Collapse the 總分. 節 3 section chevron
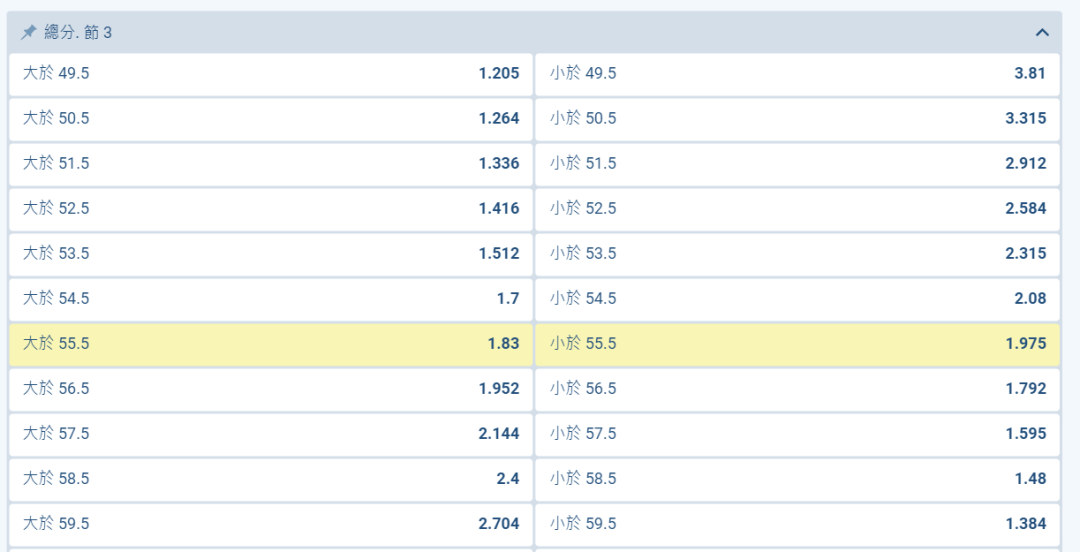Image resolution: width=1080 pixels, height=552 pixels. (1042, 33)
